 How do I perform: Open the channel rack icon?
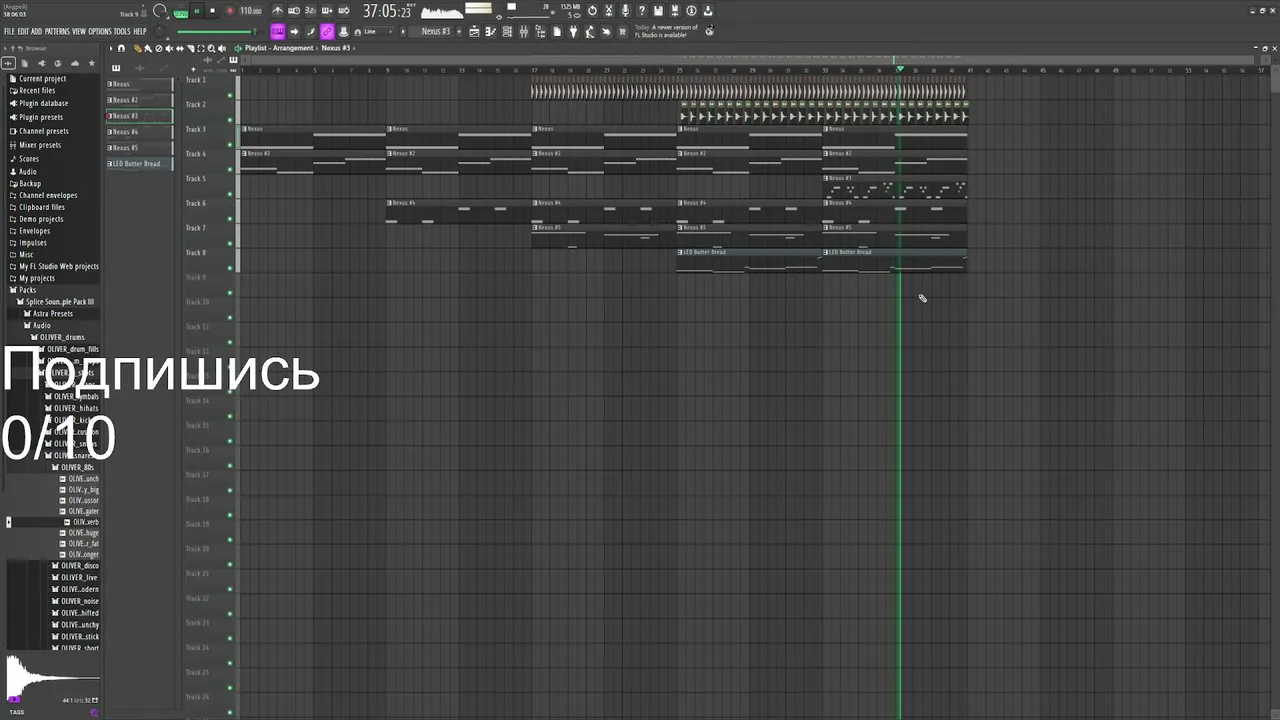tap(507, 31)
